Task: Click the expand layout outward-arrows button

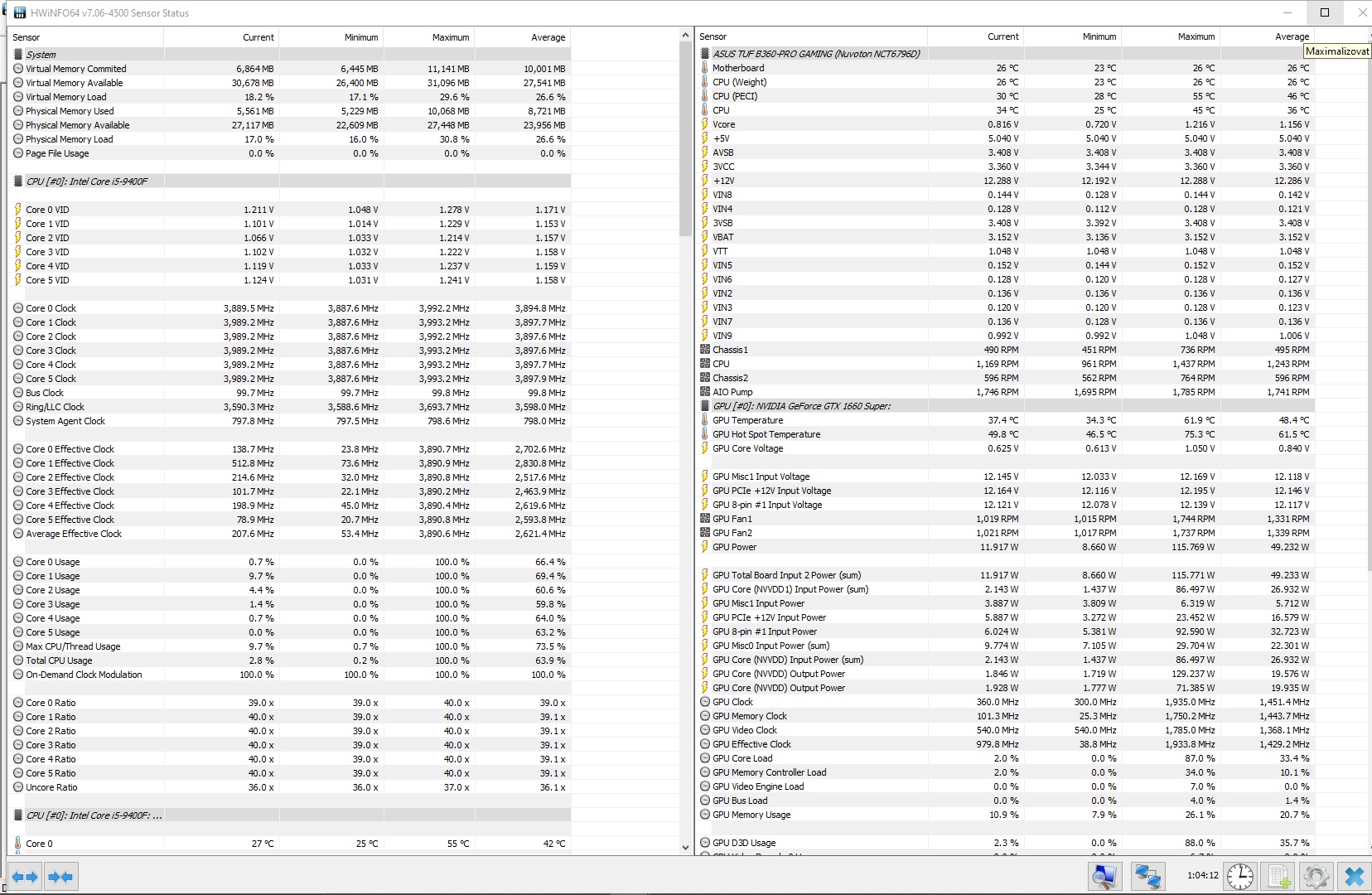Action: point(25,877)
